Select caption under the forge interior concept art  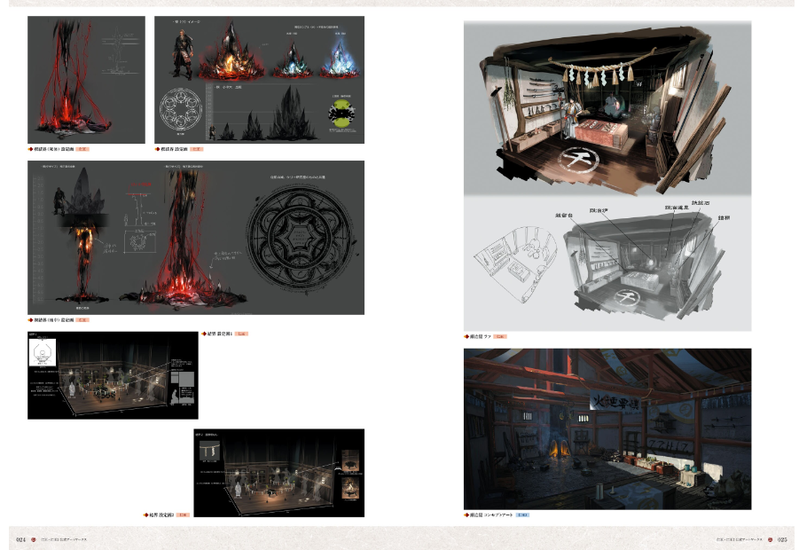(491, 515)
